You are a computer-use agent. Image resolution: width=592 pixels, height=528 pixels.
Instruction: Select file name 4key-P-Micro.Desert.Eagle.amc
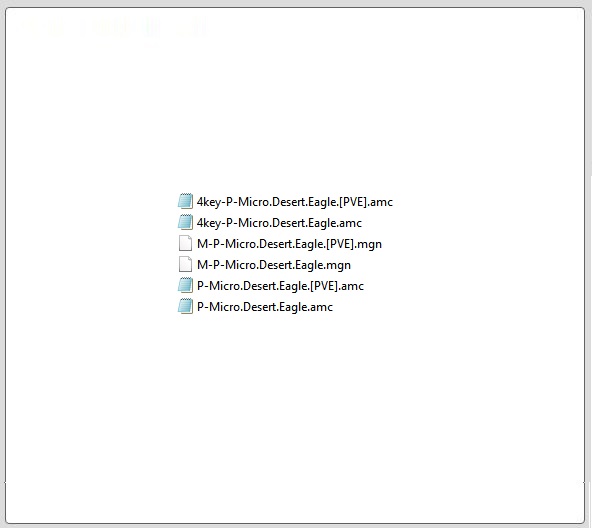click(x=279, y=223)
